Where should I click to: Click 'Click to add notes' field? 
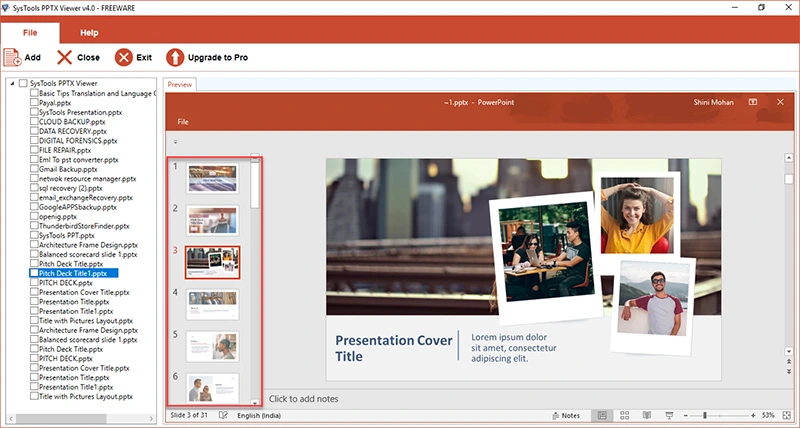[x=303, y=399]
